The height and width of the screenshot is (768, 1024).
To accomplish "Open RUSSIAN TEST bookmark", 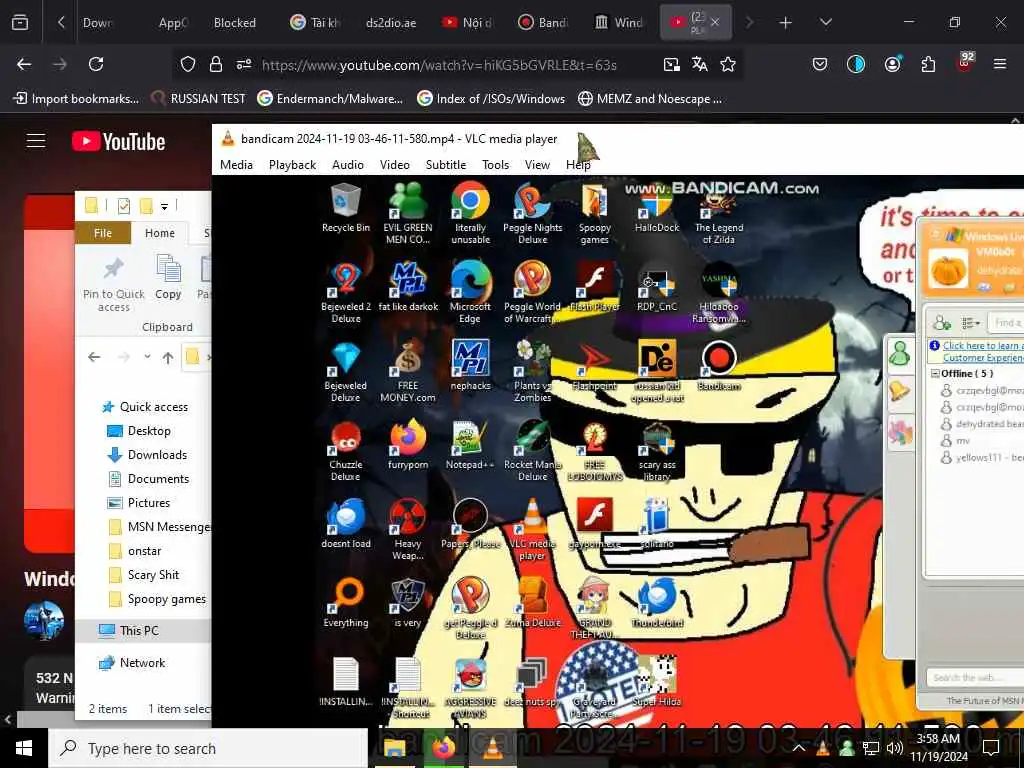I will (199, 99).
